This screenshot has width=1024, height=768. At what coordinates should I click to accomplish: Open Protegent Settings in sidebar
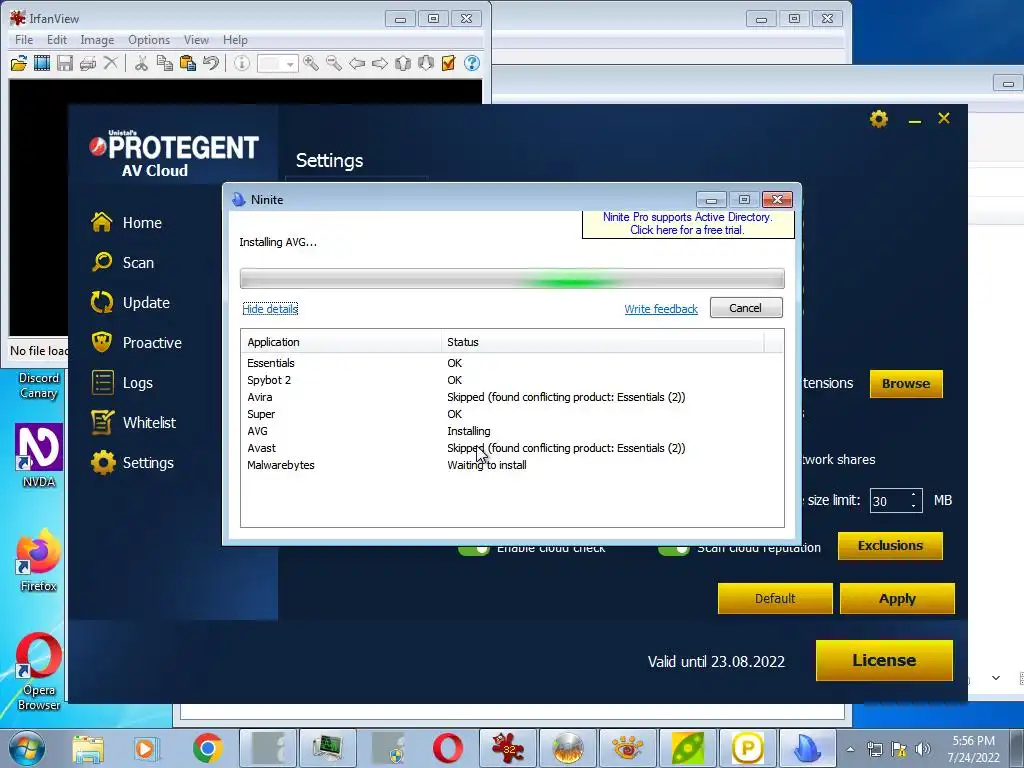(133, 463)
